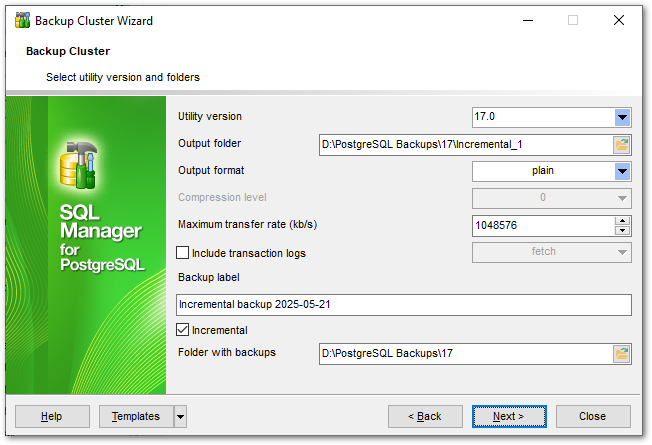Expand the Output format dropdown
This screenshot has width=652, height=445.
pyautogui.click(x=622, y=171)
